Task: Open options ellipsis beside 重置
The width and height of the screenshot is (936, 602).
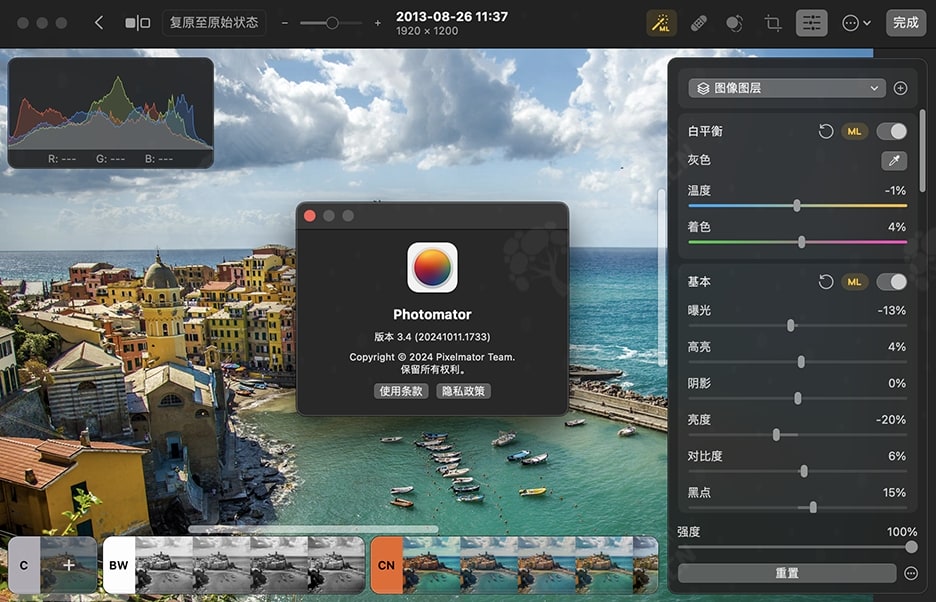Action: click(910, 573)
